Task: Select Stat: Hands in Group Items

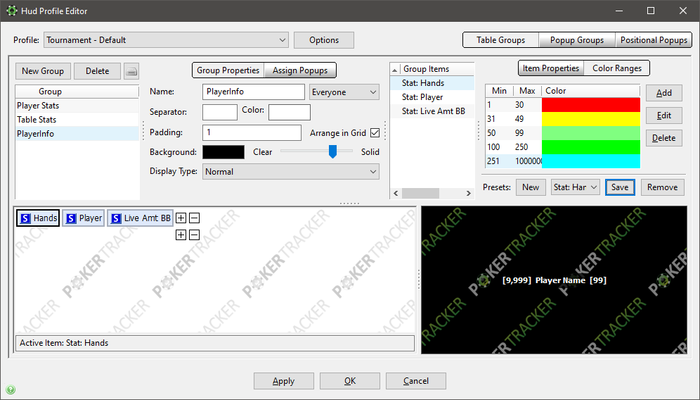Action: coord(432,83)
